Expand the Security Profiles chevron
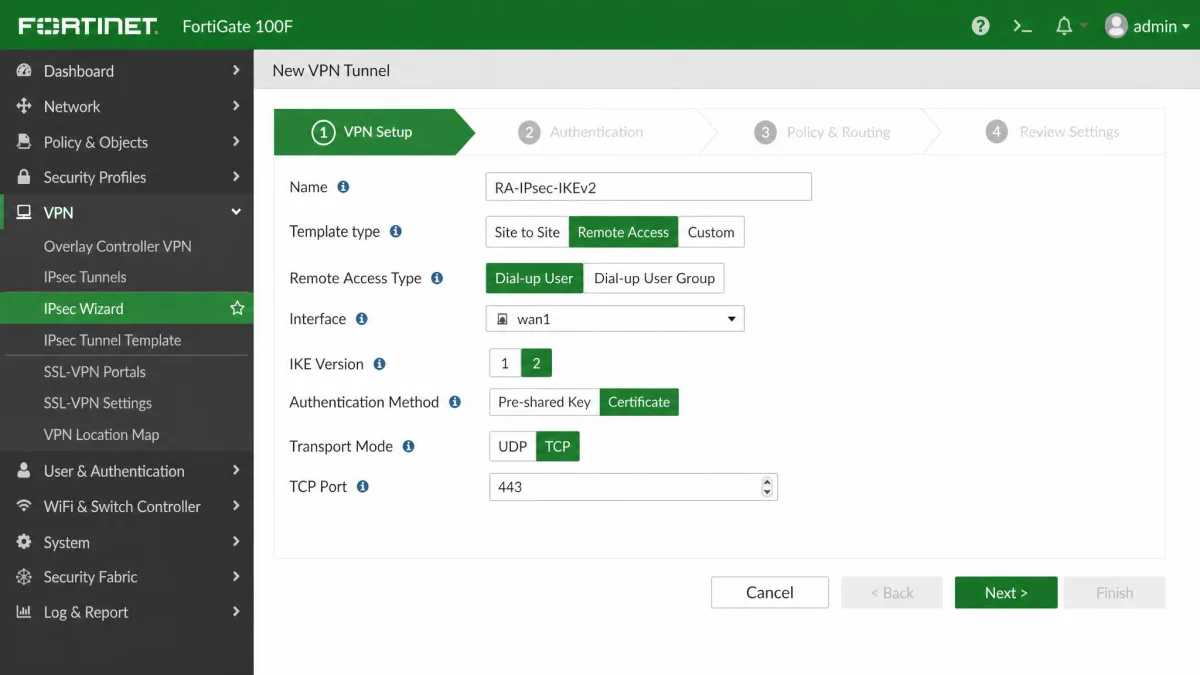 click(x=236, y=176)
